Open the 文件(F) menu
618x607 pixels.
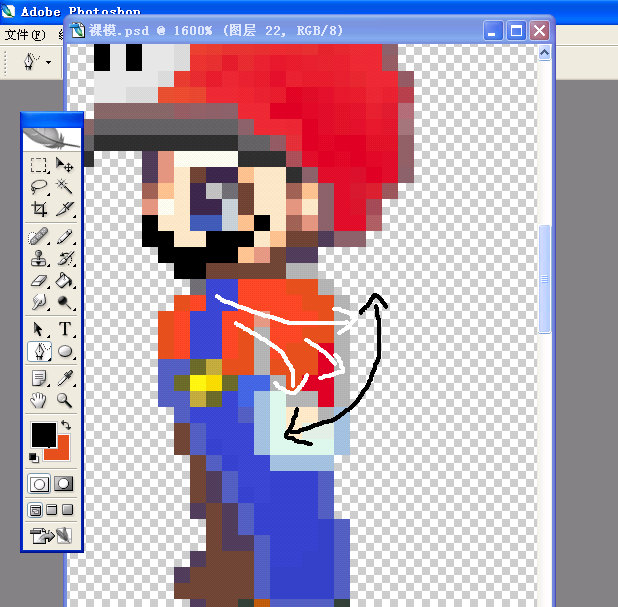(24, 35)
